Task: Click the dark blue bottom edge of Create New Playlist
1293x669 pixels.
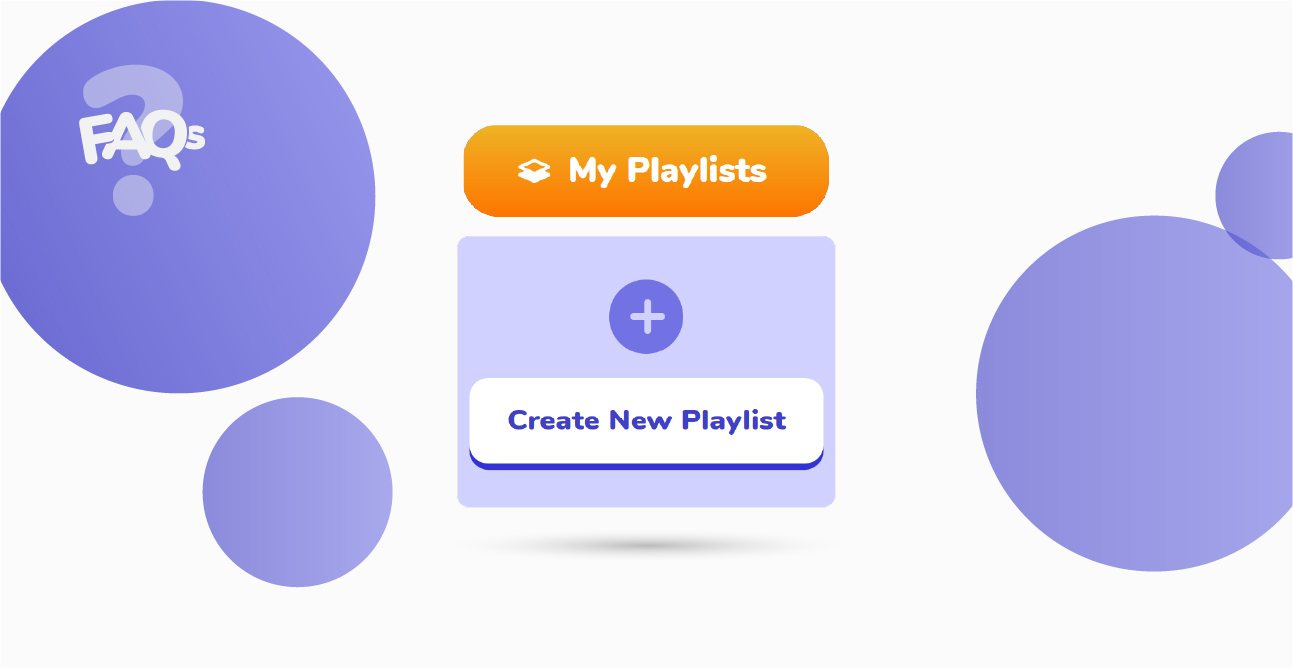Action: point(646,464)
